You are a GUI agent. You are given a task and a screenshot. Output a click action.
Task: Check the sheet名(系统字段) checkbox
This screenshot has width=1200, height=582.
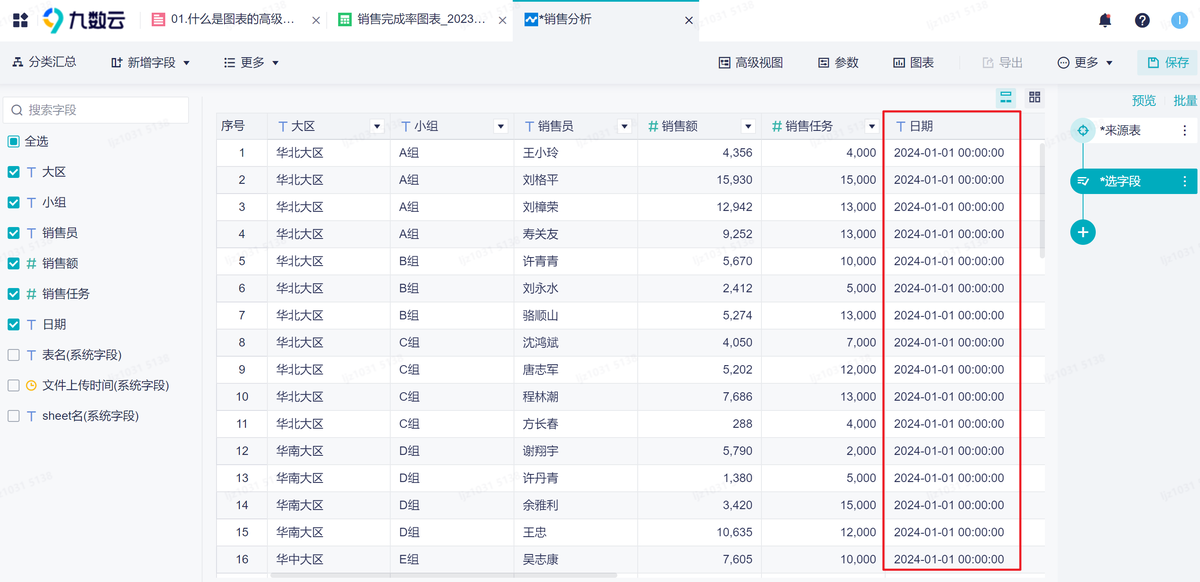coord(13,416)
